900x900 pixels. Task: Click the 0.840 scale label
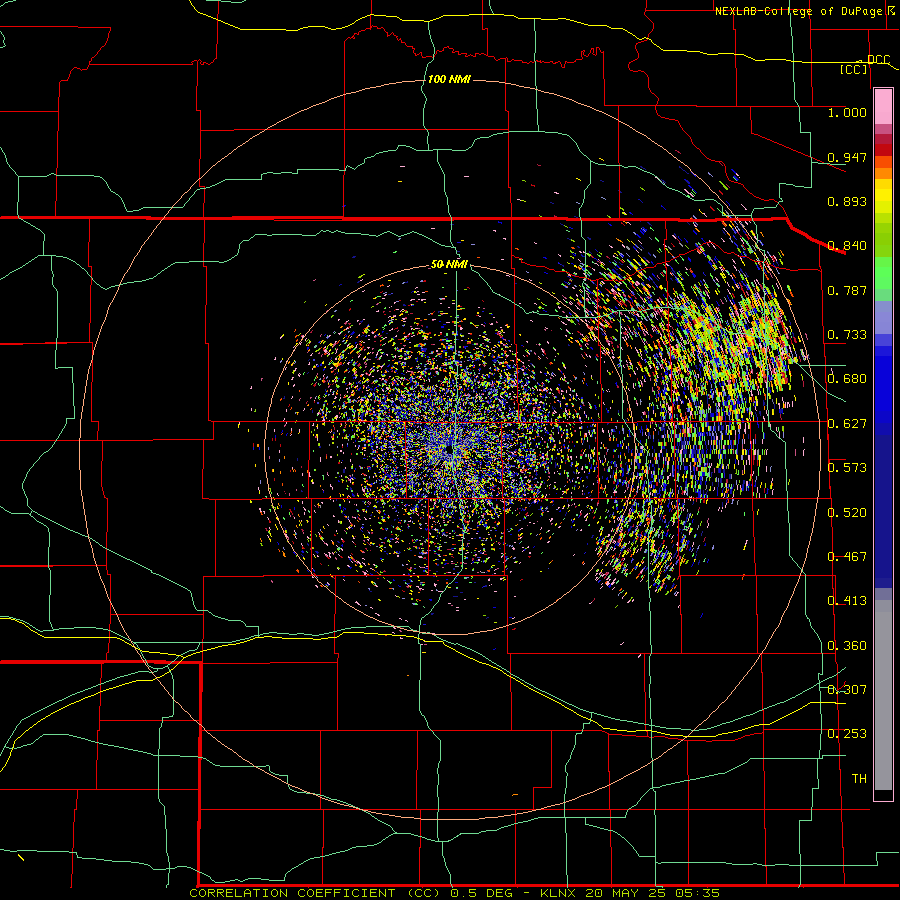847,246
